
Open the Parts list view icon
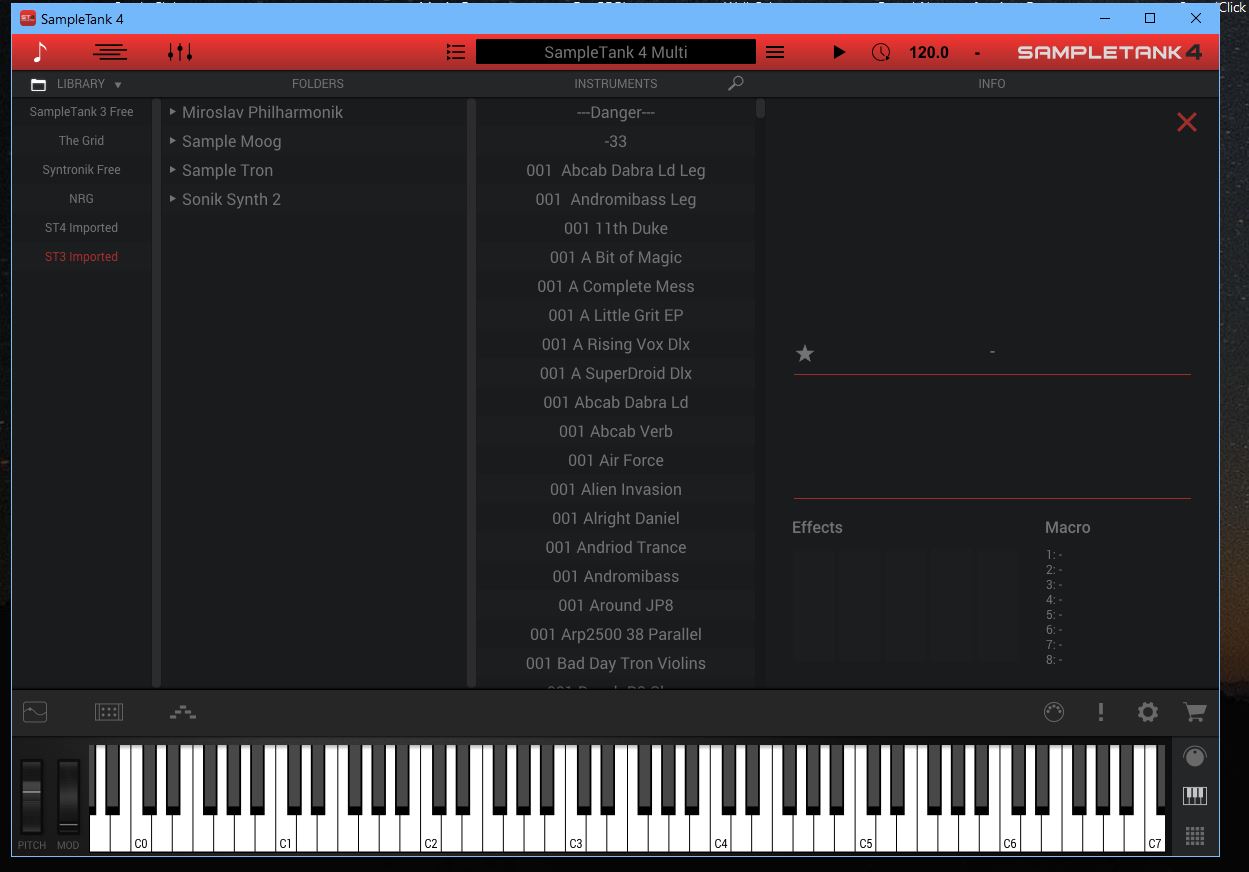click(x=110, y=52)
